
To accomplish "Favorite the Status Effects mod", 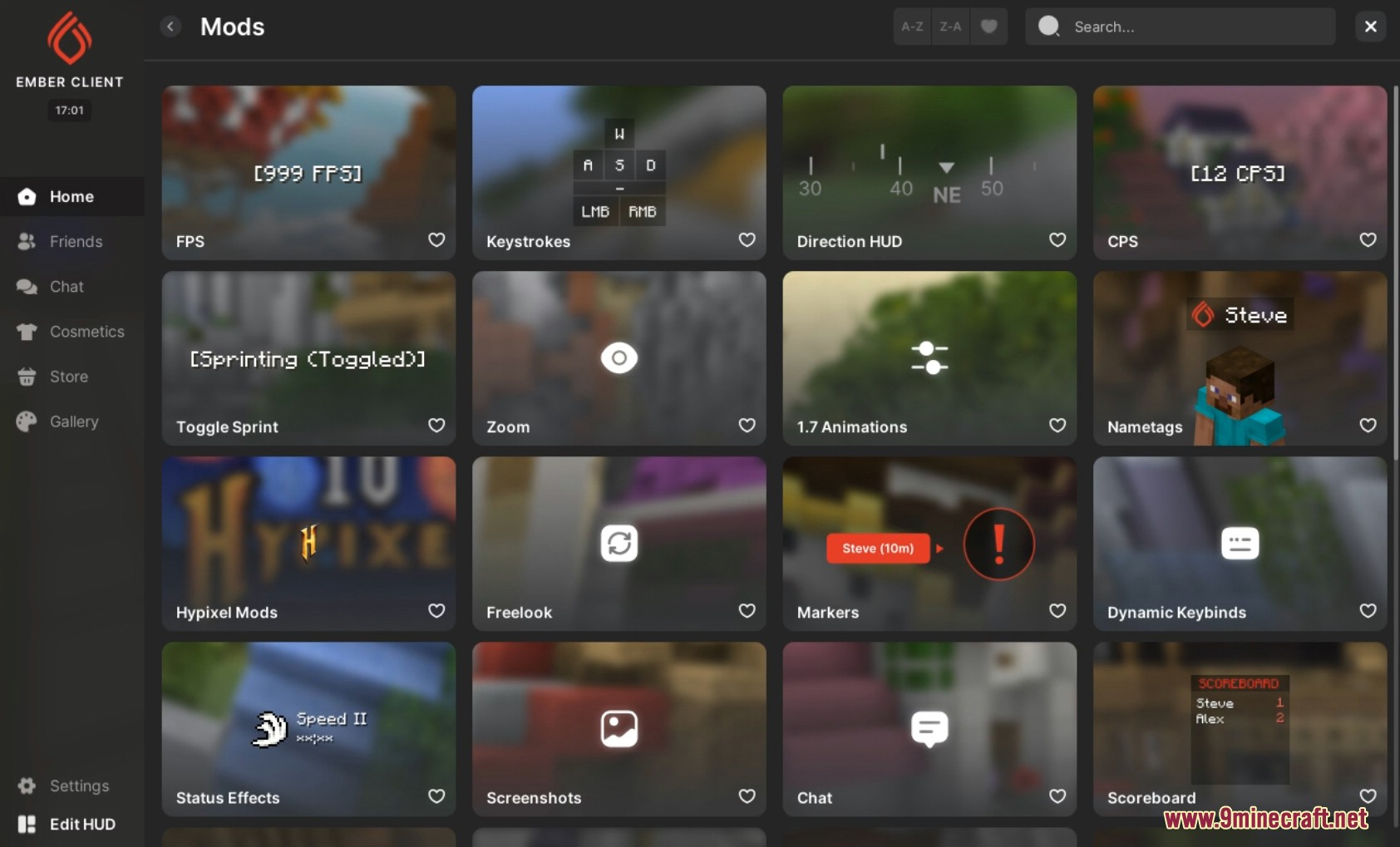I will [436, 796].
